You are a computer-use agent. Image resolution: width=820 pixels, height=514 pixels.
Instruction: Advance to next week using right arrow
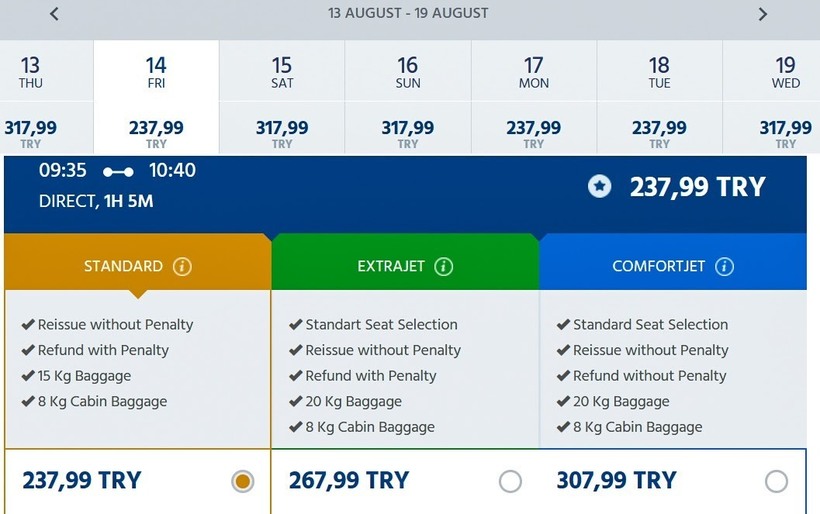(762, 14)
